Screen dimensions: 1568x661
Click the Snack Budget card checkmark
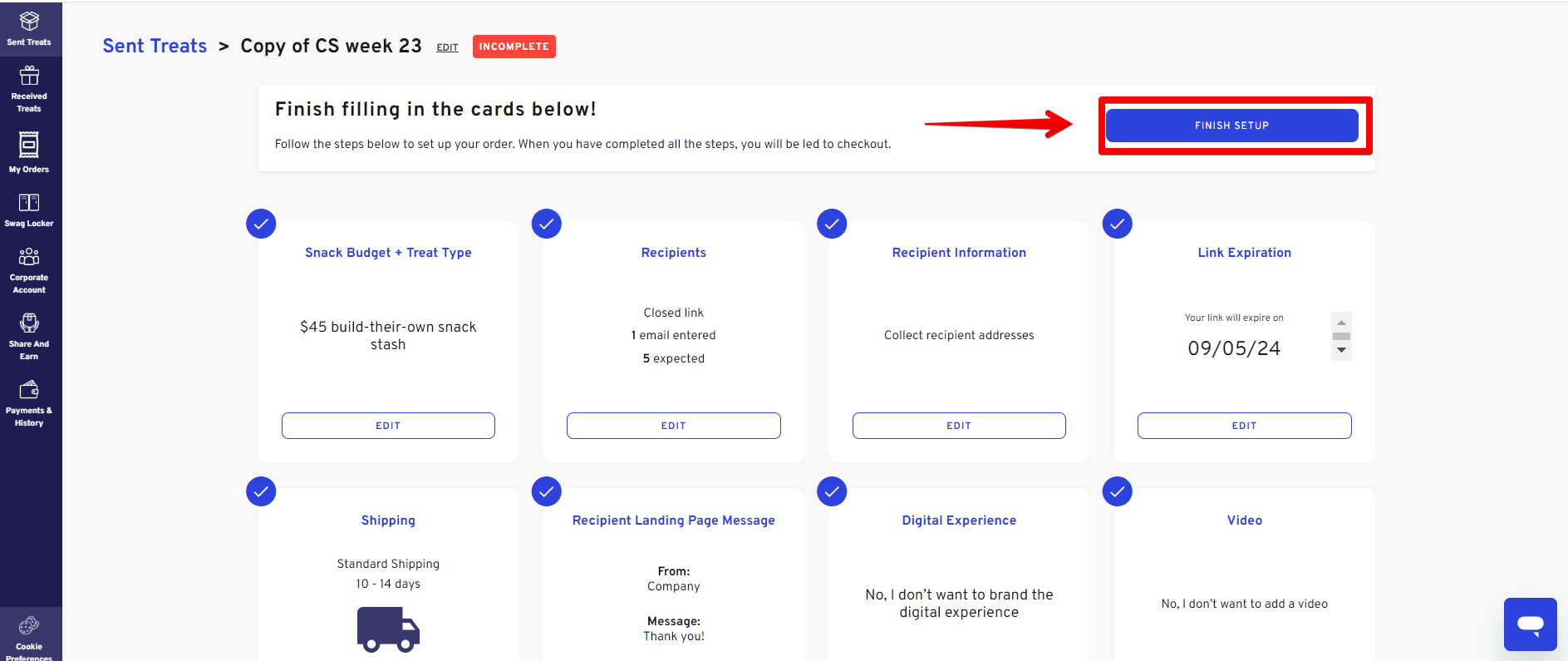(261, 224)
